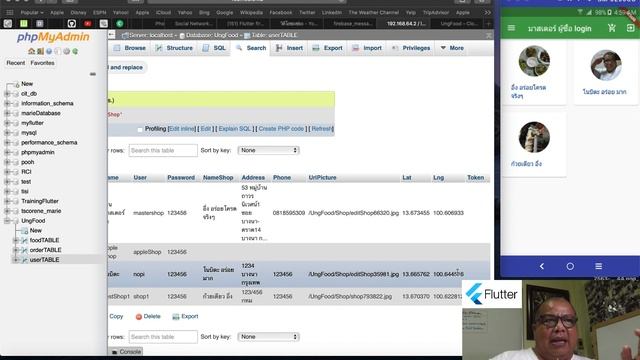Sort by UrlPicture column header
The width and height of the screenshot is (640, 360).
click(x=322, y=178)
